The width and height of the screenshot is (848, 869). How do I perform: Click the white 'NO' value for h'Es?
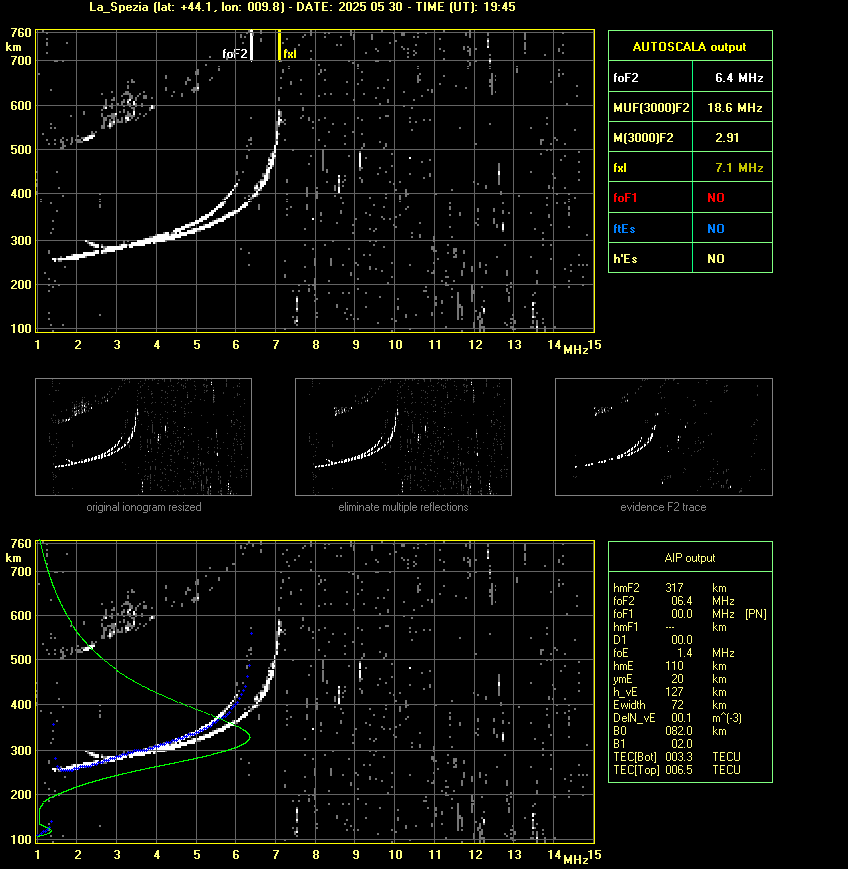tap(716, 259)
